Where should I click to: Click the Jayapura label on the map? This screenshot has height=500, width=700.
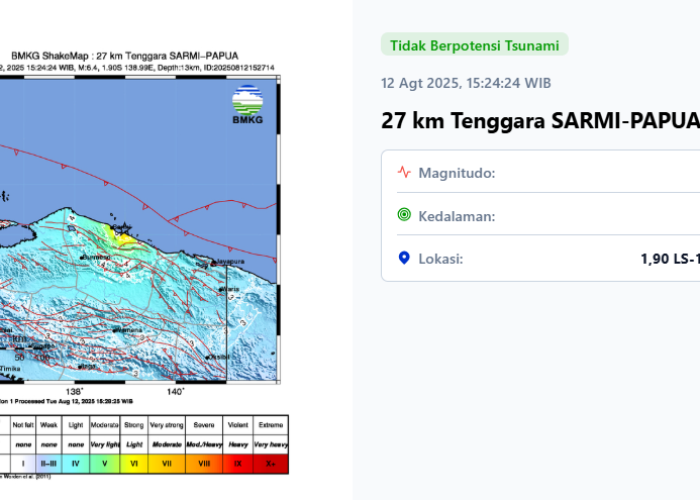[x=230, y=262]
